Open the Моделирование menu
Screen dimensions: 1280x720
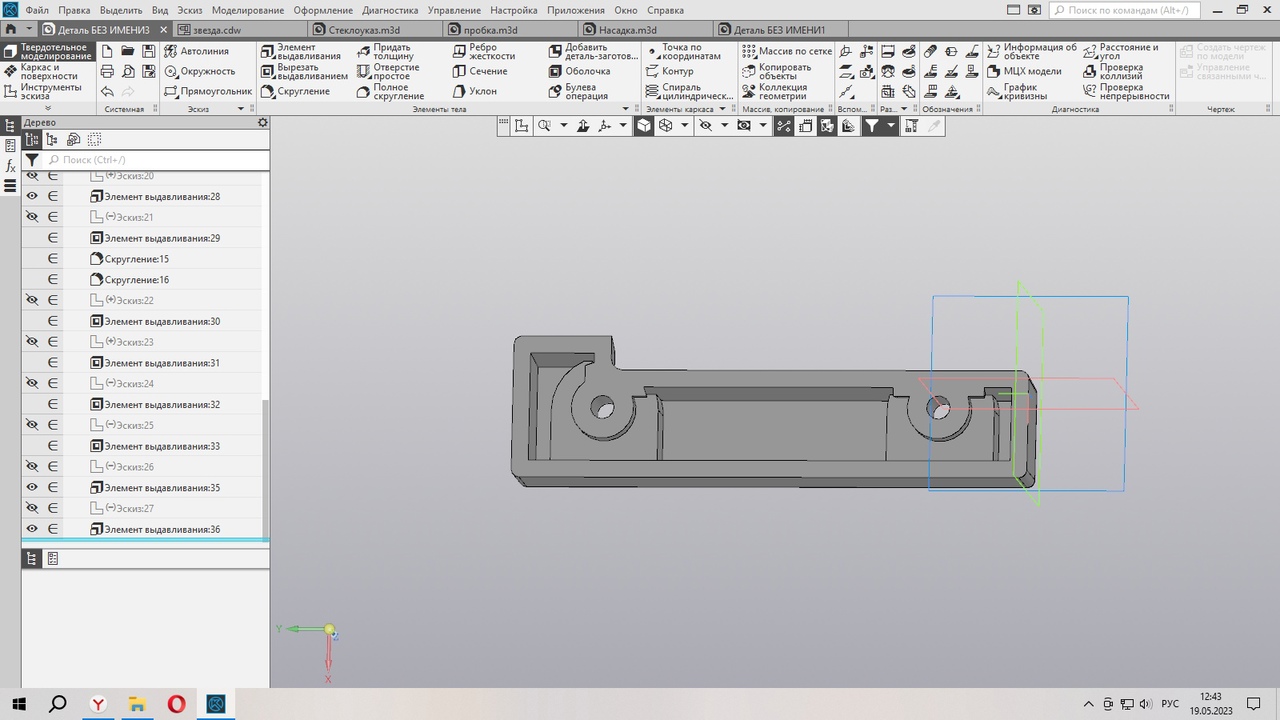pyautogui.click(x=247, y=10)
